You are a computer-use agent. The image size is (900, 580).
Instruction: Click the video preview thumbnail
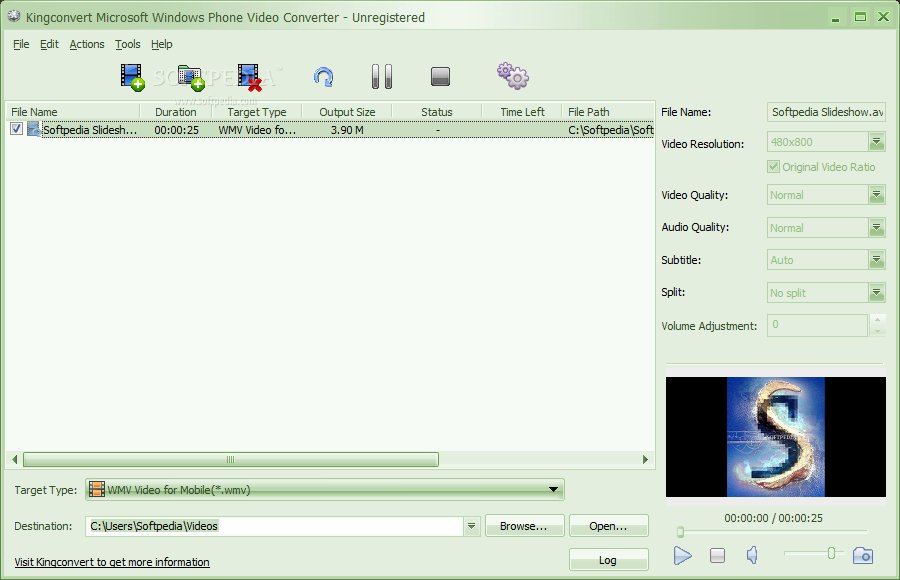point(775,437)
